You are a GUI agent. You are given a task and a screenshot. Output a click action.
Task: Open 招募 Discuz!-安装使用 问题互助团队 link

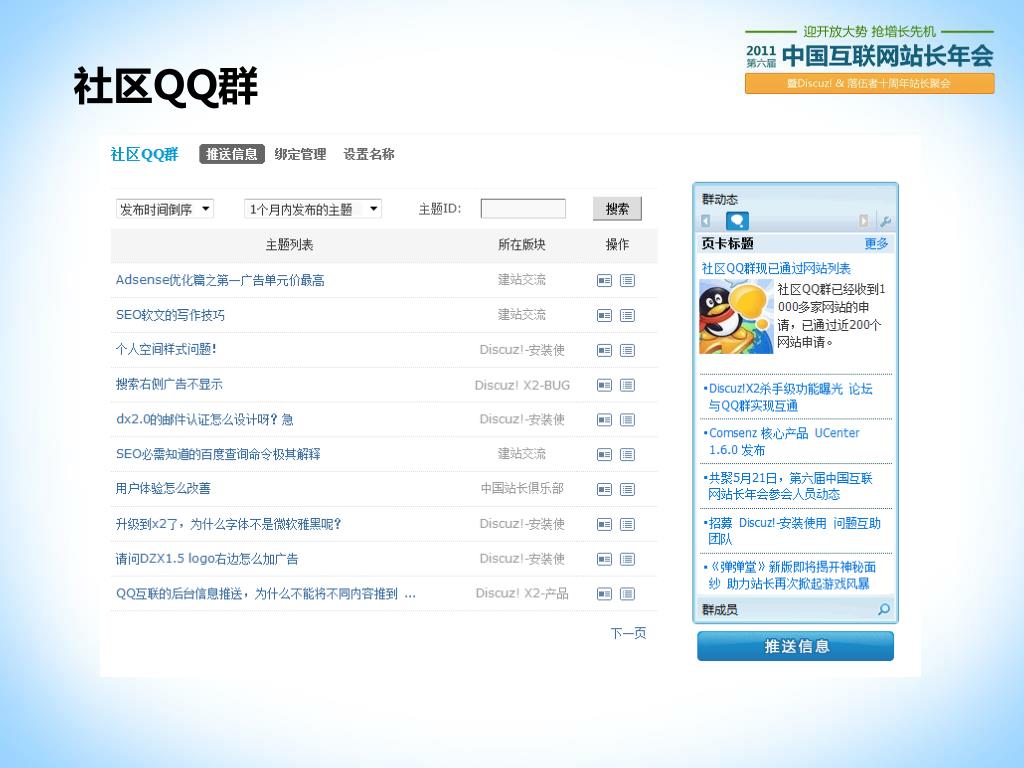(793, 530)
